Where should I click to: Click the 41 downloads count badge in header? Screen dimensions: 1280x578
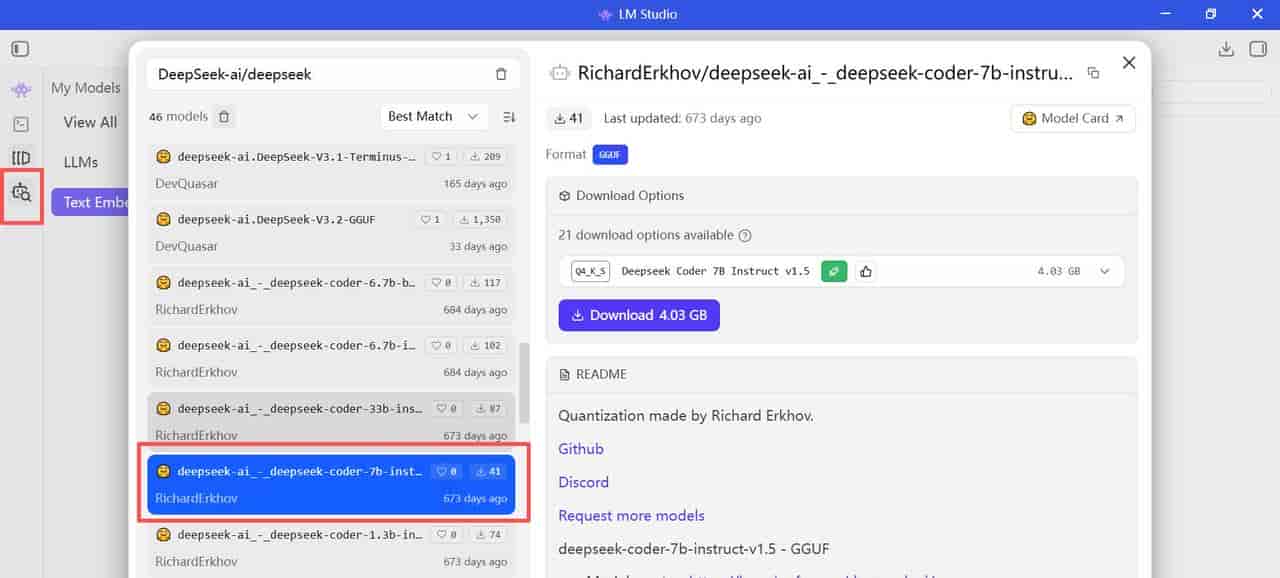(569, 118)
